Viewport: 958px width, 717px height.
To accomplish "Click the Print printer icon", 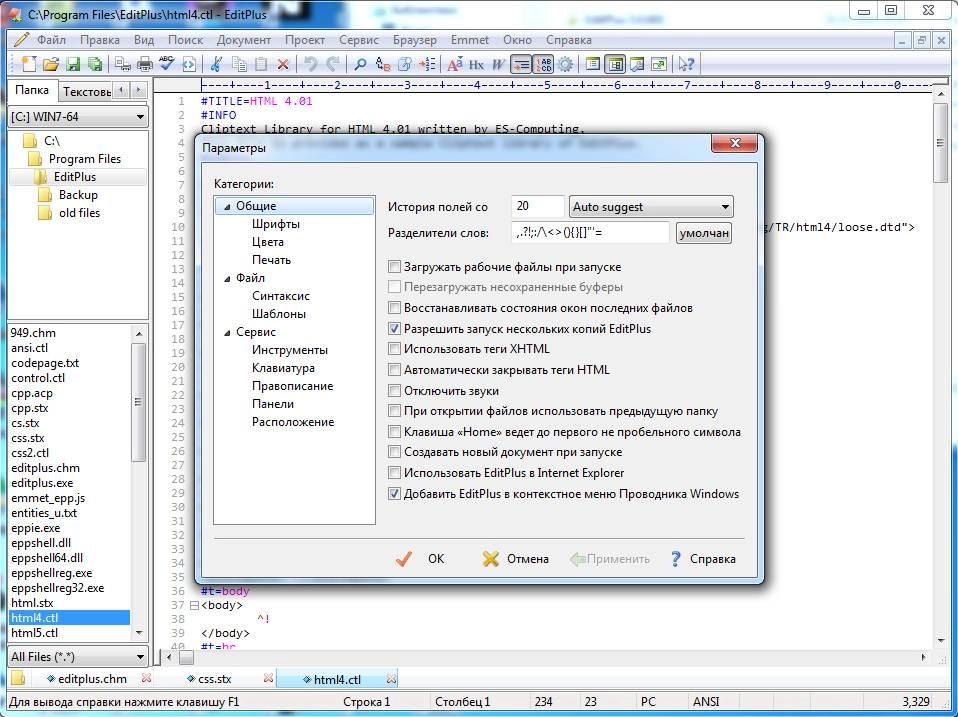I will click(145, 64).
